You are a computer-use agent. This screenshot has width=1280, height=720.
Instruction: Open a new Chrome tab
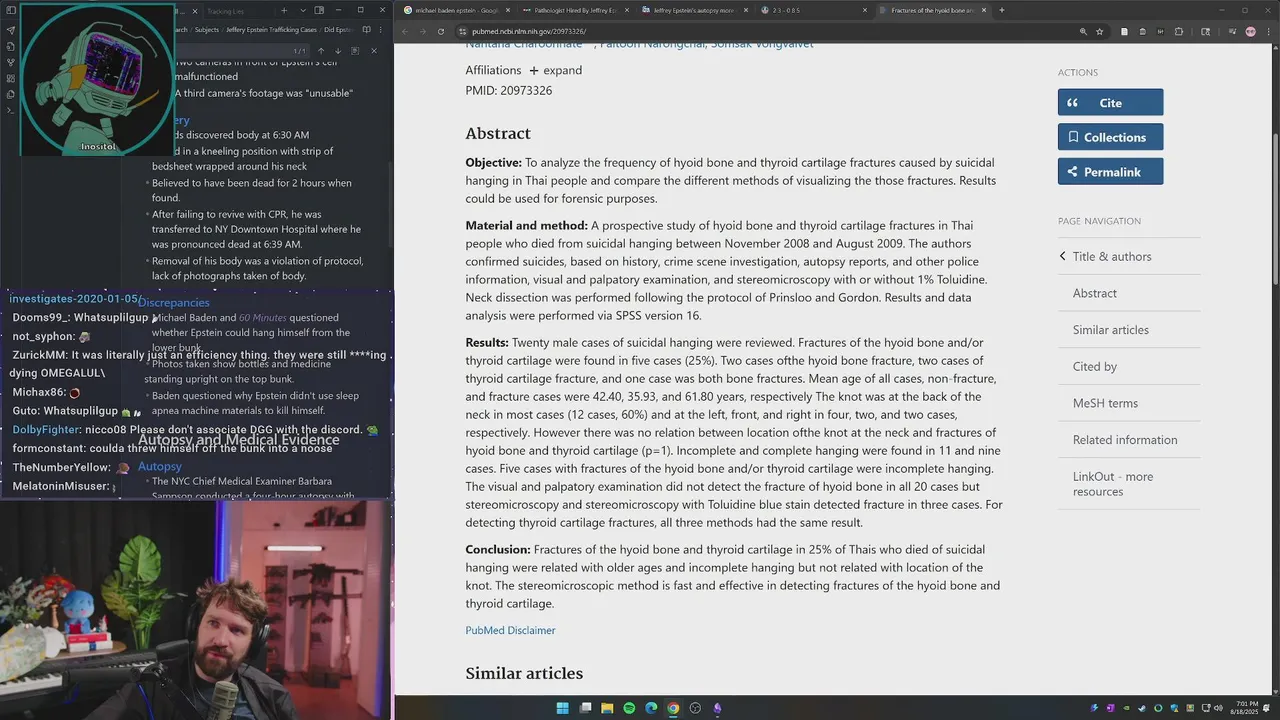coord(1002,10)
